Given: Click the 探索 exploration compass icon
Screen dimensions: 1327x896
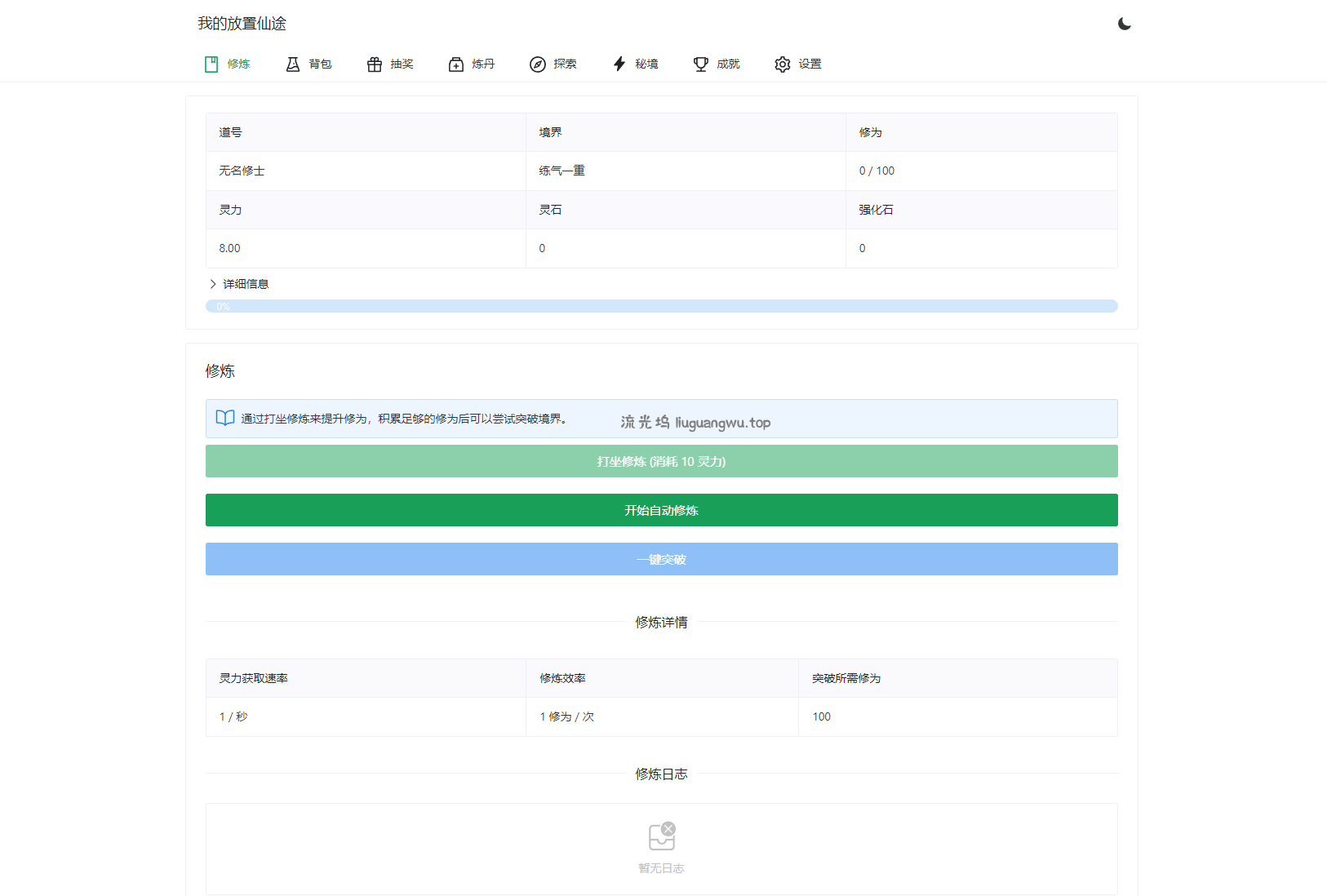Looking at the screenshot, I should tap(537, 64).
